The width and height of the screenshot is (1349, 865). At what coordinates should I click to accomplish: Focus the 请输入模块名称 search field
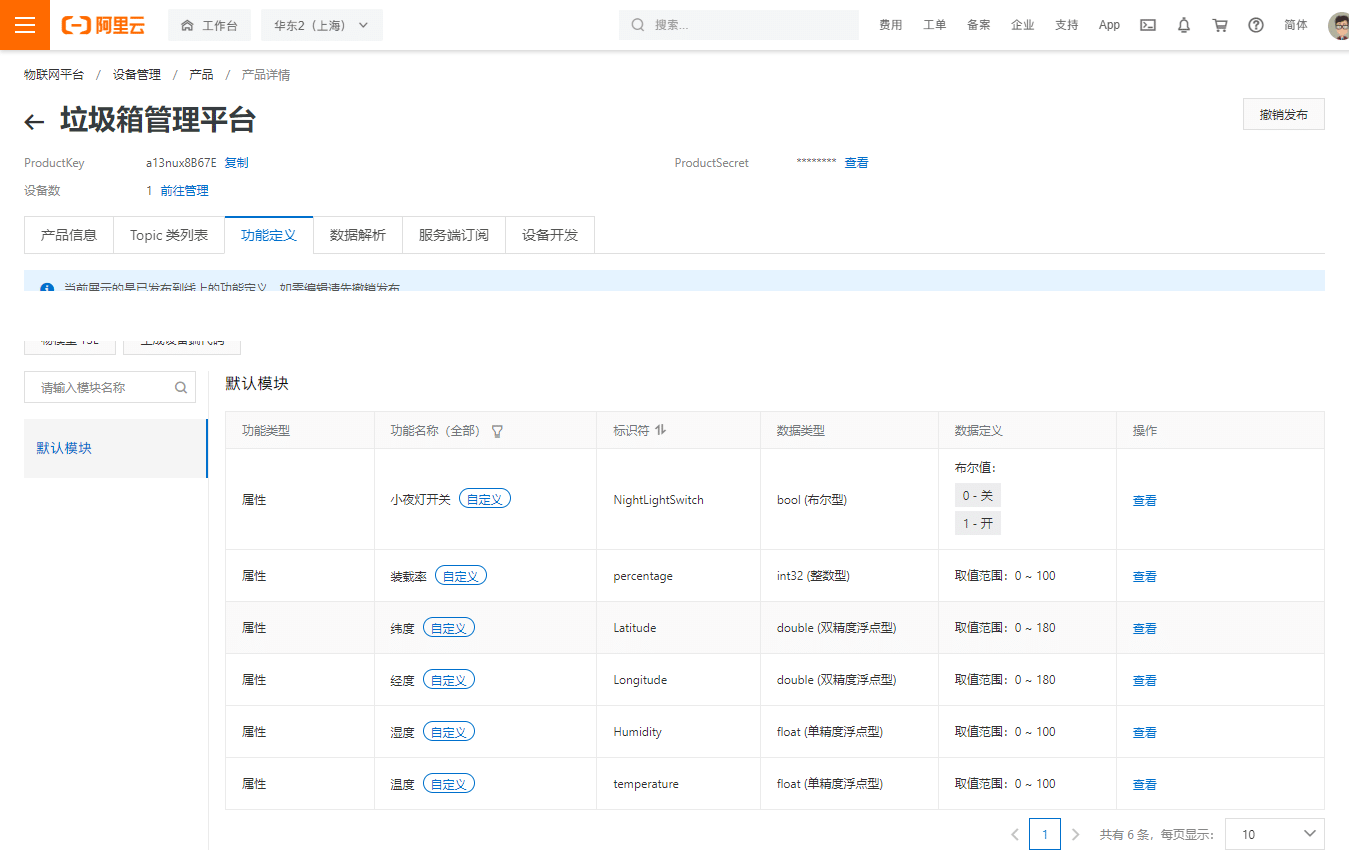pyautogui.click(x=102, y=388)
